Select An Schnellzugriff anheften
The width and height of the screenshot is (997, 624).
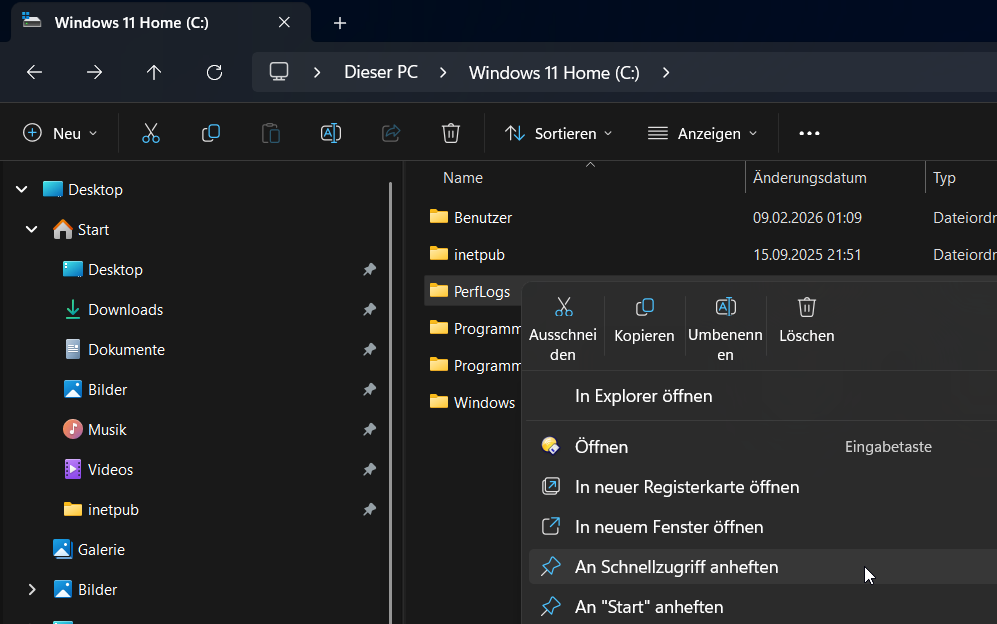pos(763,567)
